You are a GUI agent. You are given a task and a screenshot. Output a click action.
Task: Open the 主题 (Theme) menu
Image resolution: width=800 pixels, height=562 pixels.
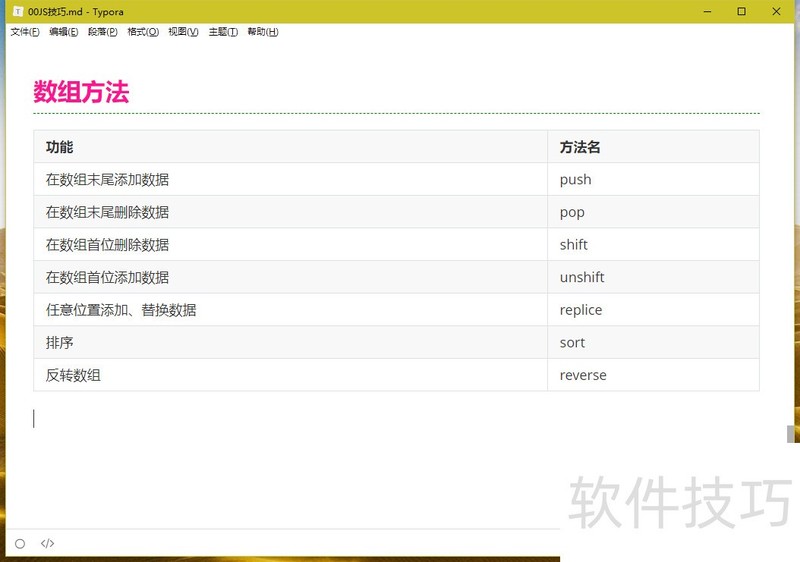223,32
